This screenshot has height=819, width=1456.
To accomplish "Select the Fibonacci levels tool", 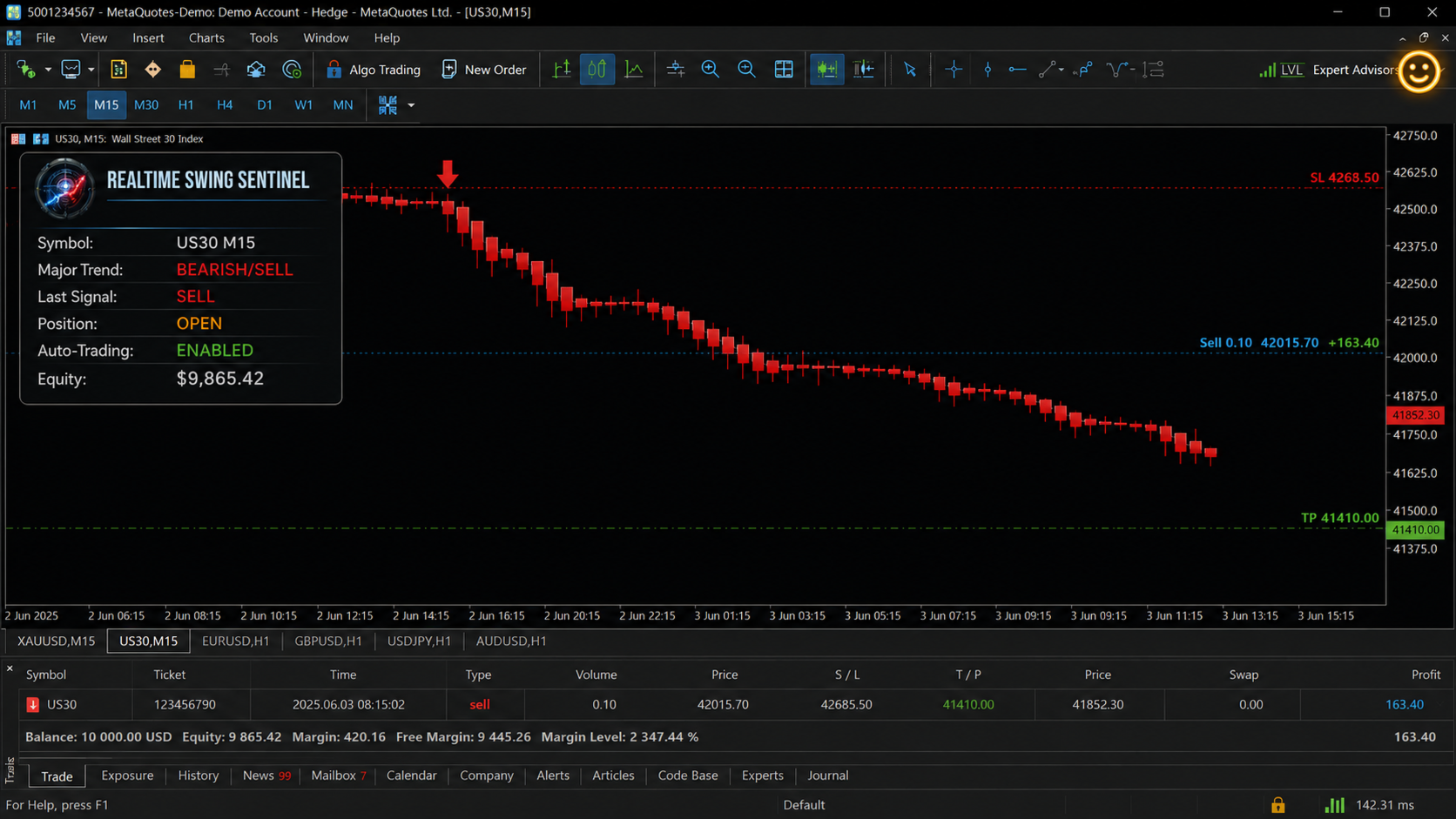I will 1153,70.
